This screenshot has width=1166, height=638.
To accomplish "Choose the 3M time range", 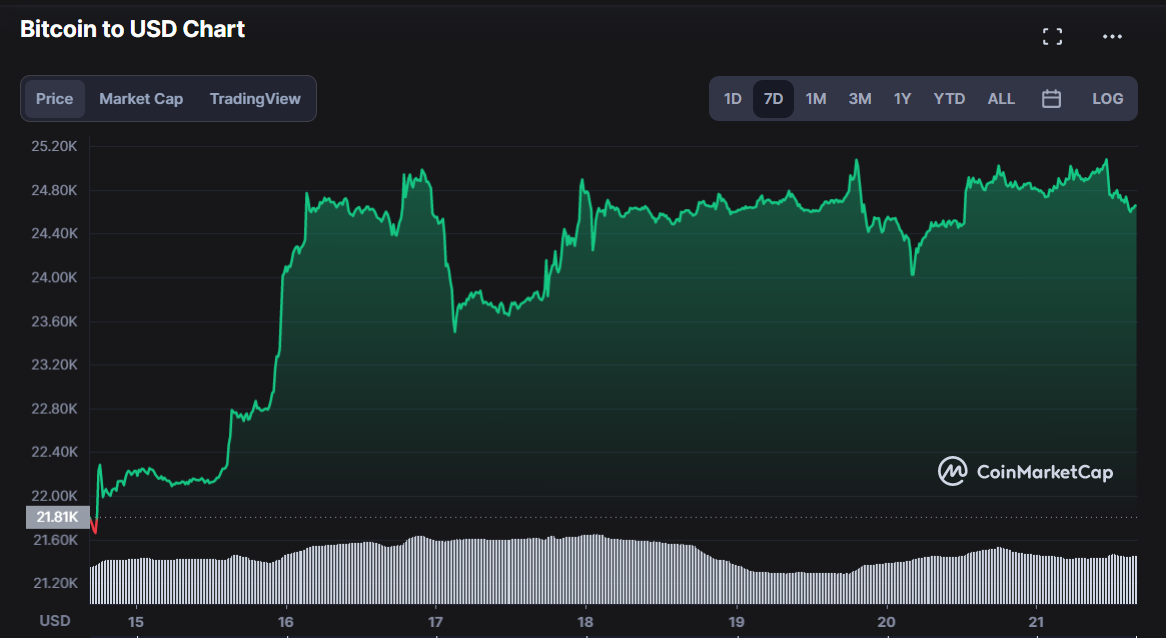I will 860,98.
